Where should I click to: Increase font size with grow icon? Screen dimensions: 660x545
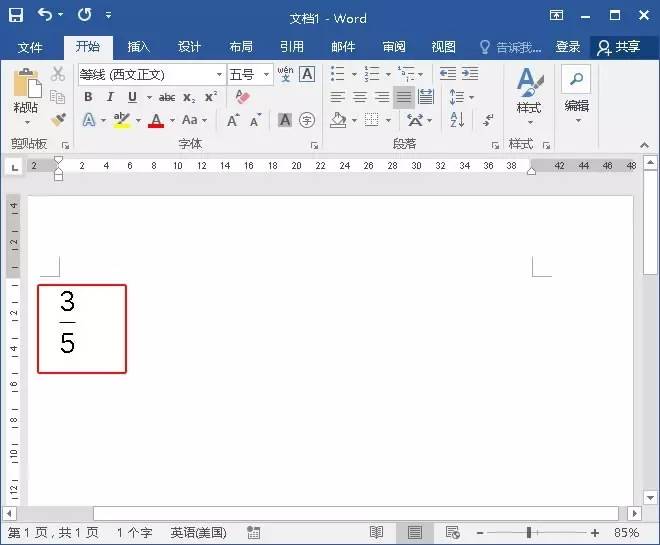point(233,120)
